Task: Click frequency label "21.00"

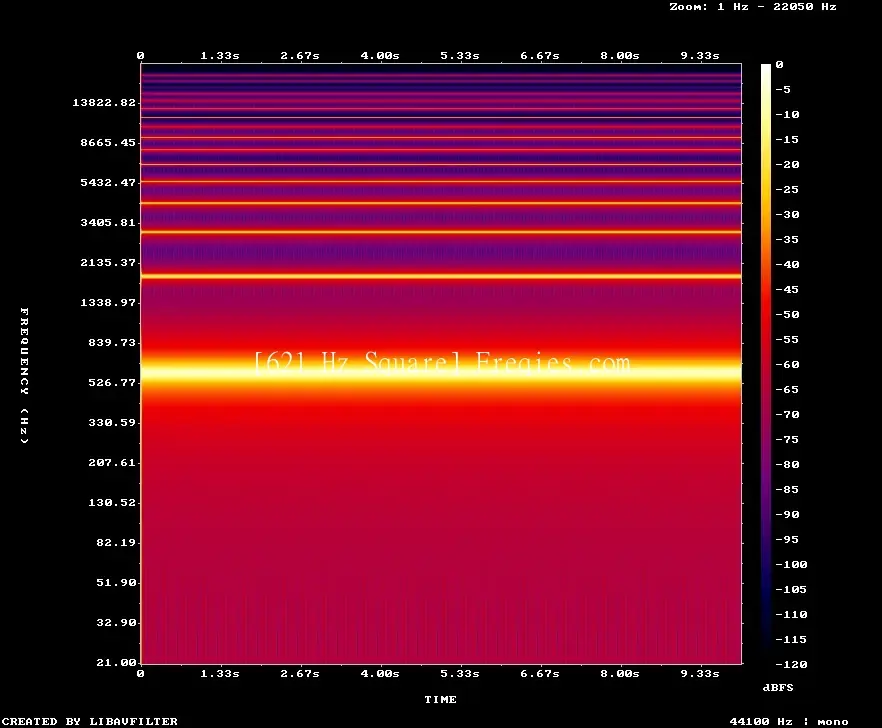Action: 116,662
